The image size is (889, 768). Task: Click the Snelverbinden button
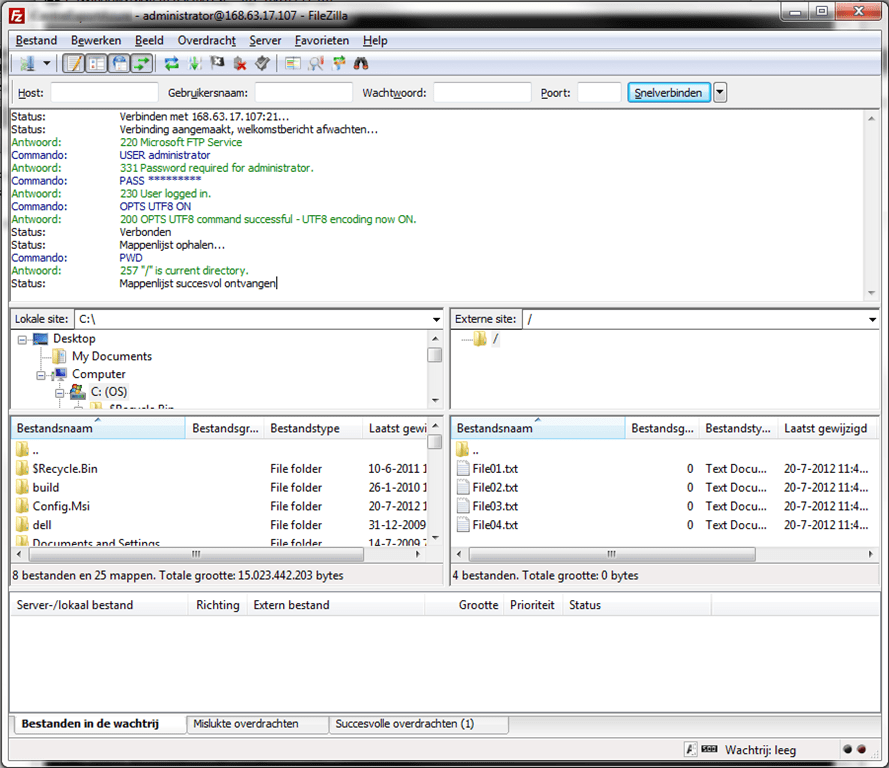point(668,93)
